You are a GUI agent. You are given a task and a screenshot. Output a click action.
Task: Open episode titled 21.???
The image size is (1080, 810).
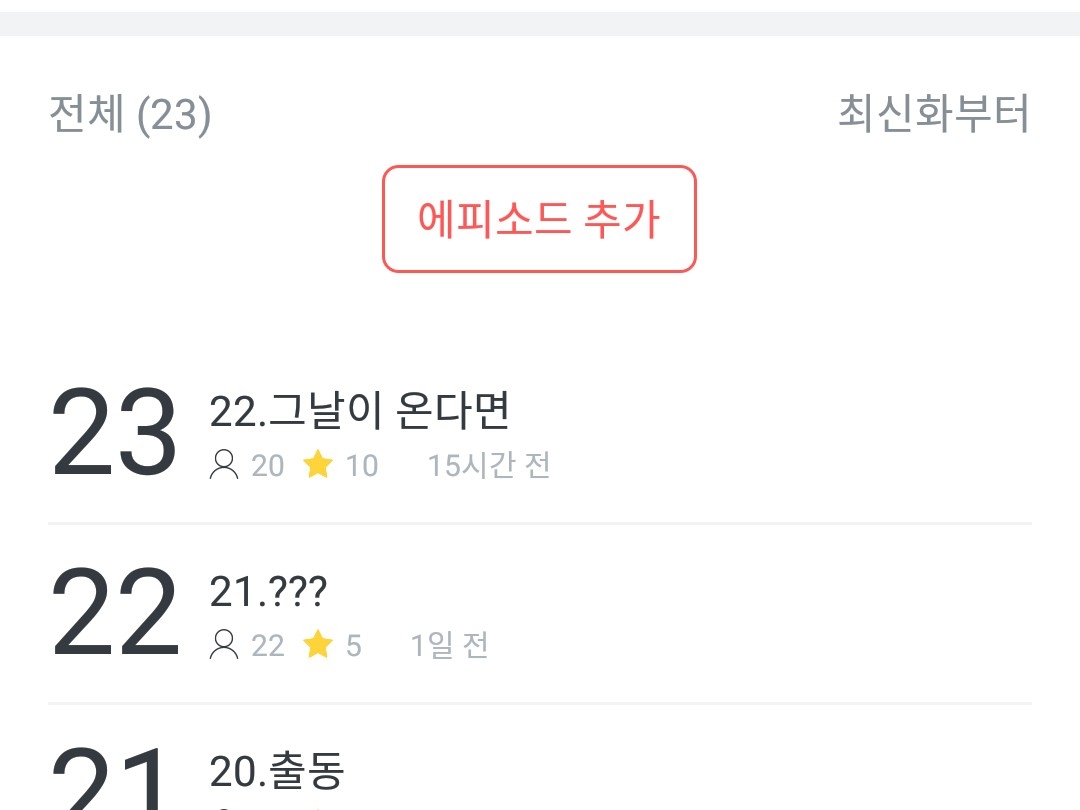pyautogui.click(x=268, y=593)
